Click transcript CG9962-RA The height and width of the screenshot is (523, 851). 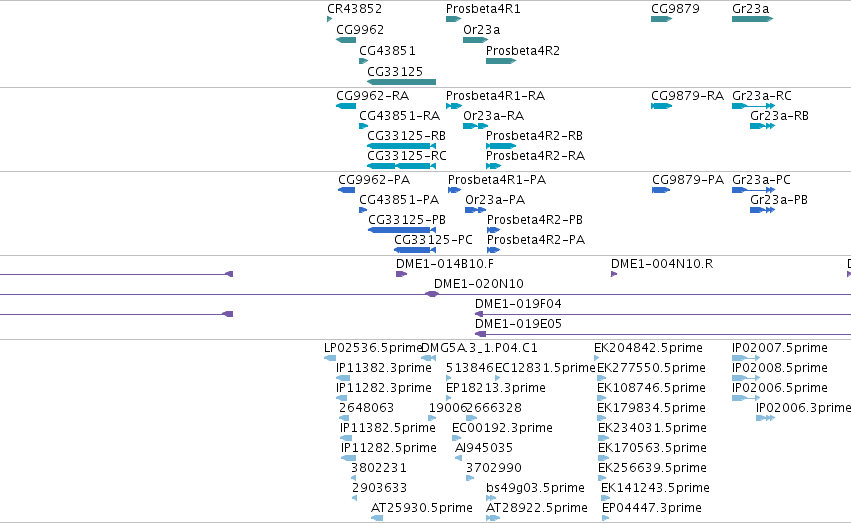click(x=346, y=106)
